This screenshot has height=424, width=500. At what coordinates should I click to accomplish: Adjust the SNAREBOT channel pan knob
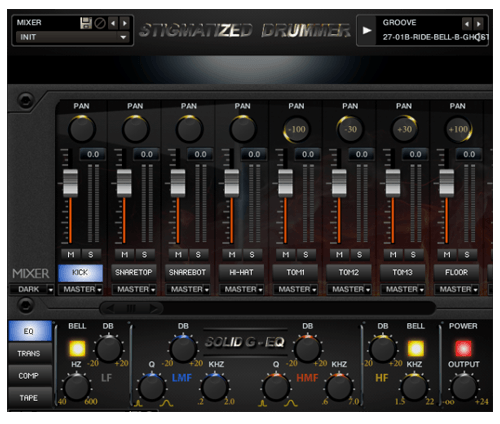click(189, 129)
